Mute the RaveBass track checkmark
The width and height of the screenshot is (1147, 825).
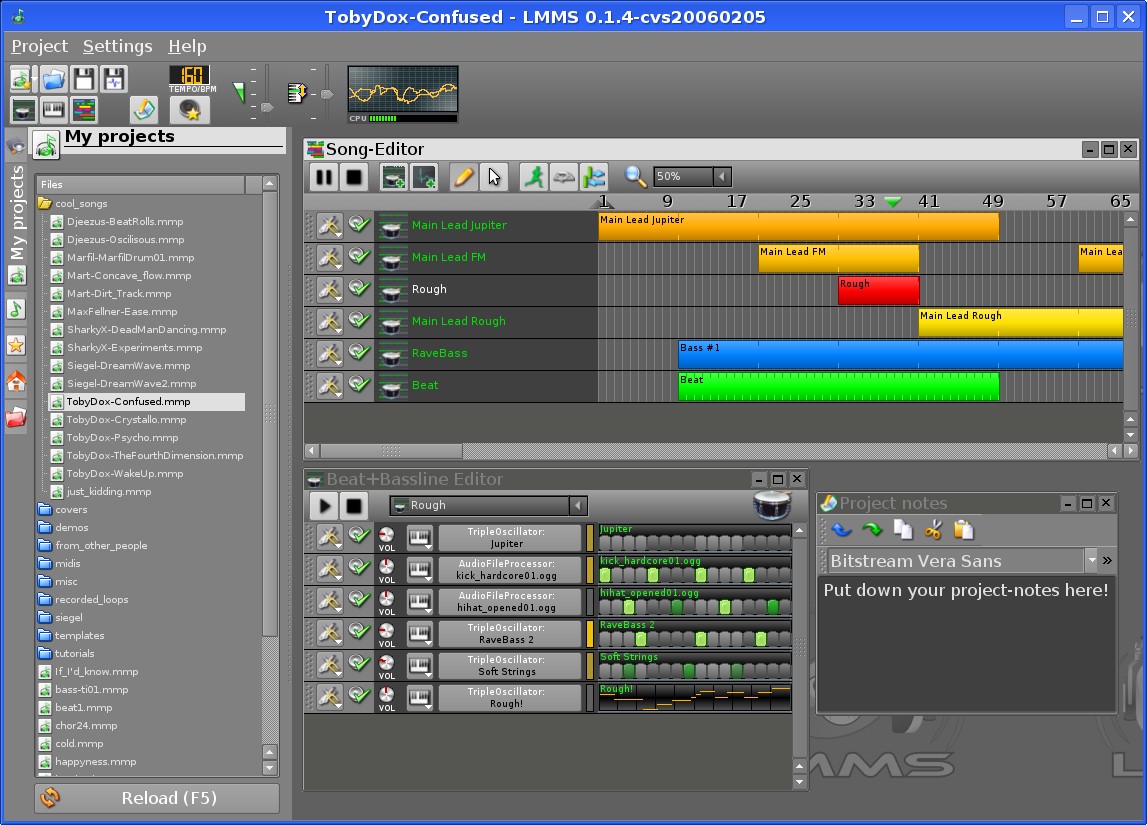click(359, 353)
